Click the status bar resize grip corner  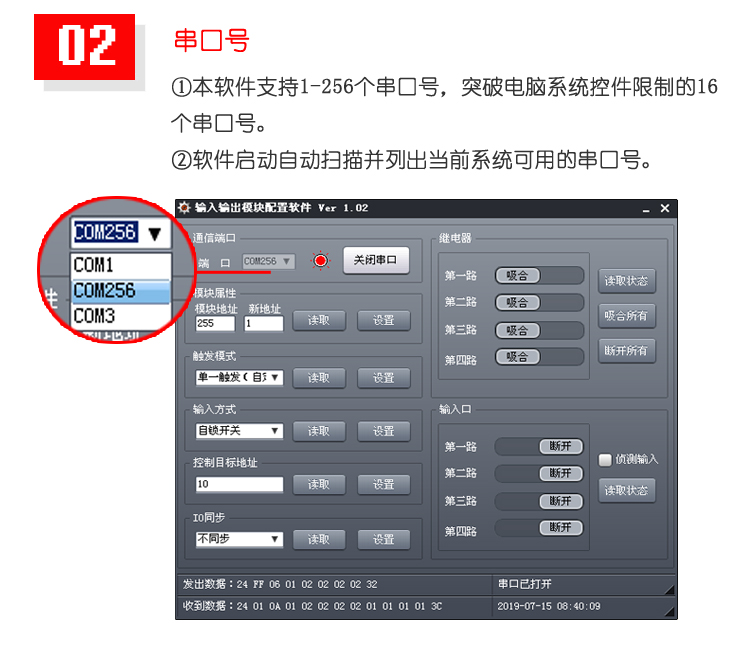click(669, 611)
